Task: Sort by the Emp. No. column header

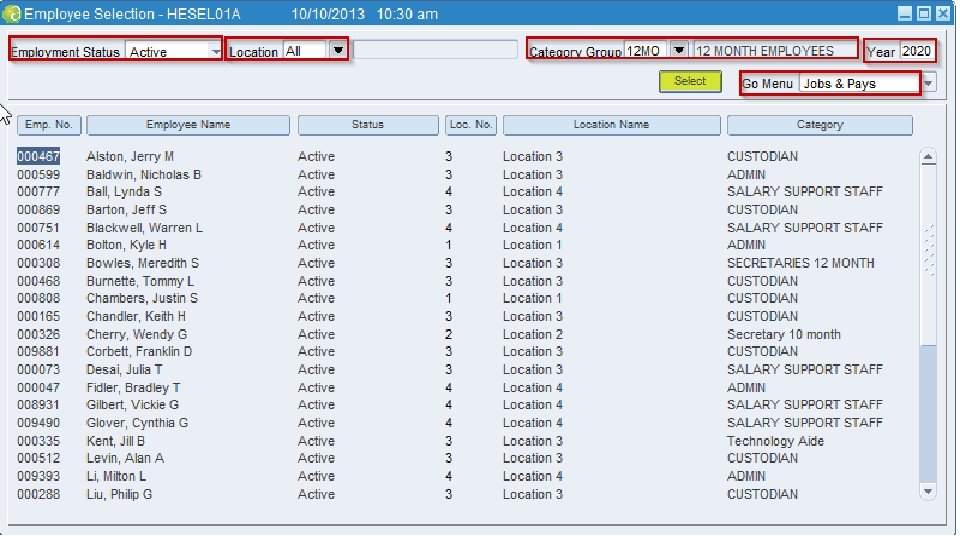Action: [x=49, y=124]
